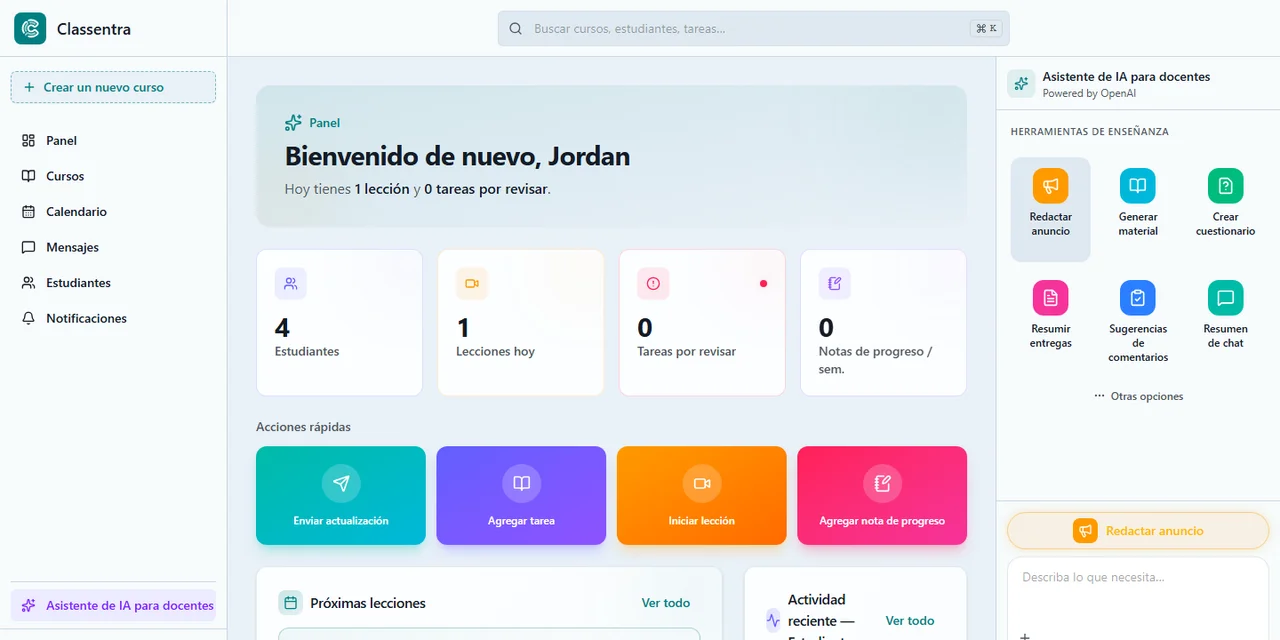
Task: Click the 'Acciones rápidas' heading
Action: [x=303, y=427]
